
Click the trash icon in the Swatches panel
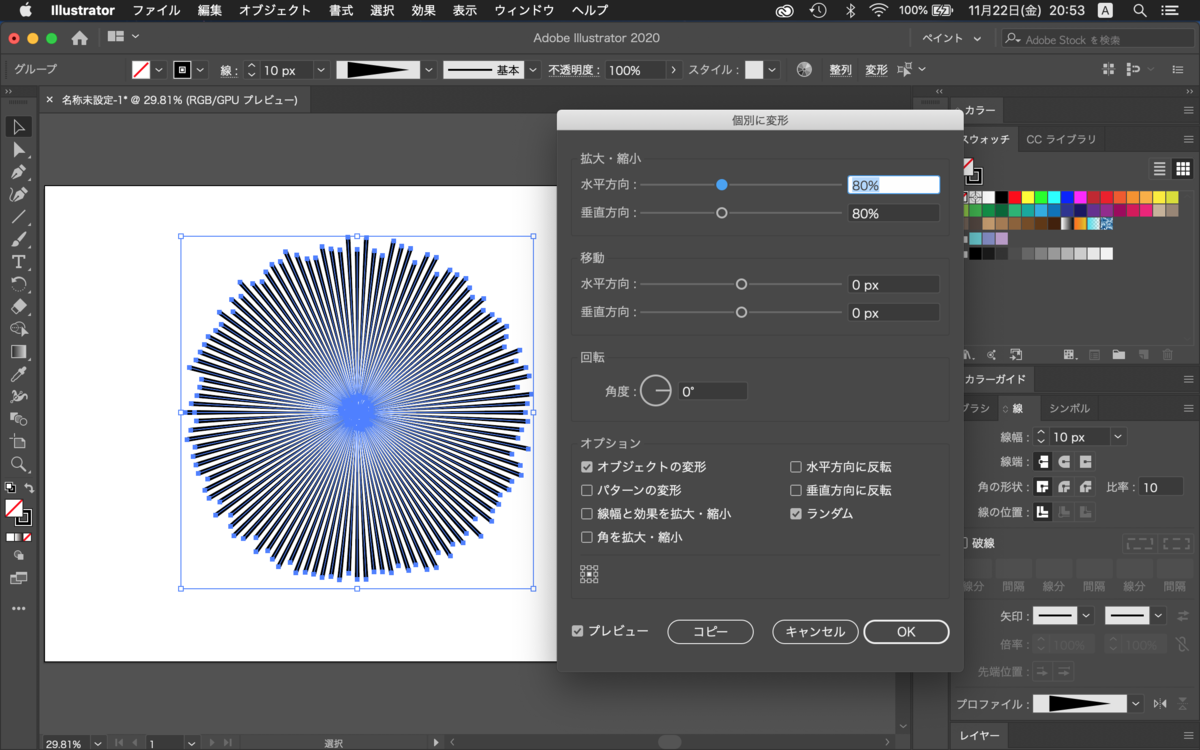(1167, 354)
